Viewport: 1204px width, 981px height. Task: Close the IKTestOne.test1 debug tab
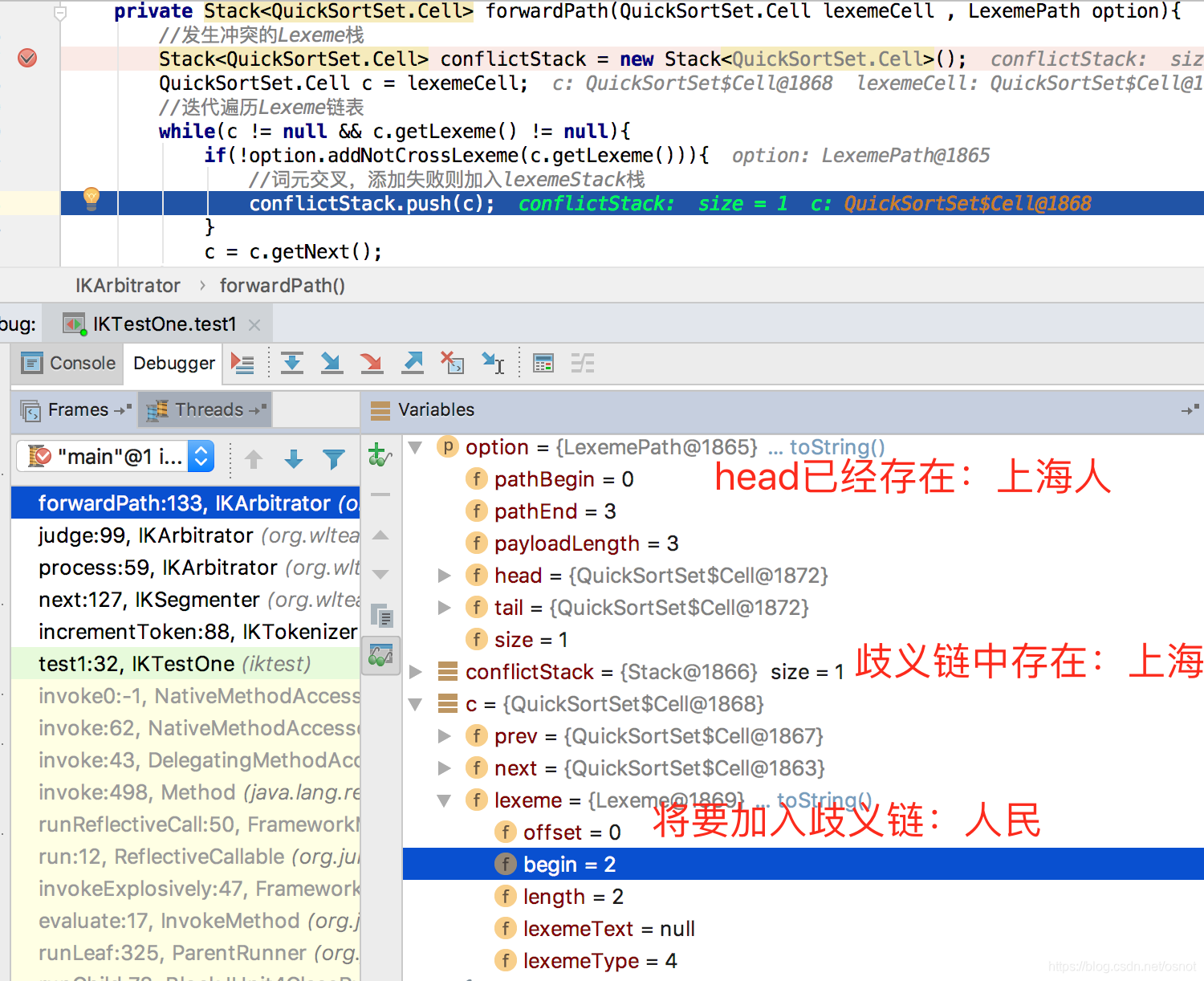coord(254,325)
